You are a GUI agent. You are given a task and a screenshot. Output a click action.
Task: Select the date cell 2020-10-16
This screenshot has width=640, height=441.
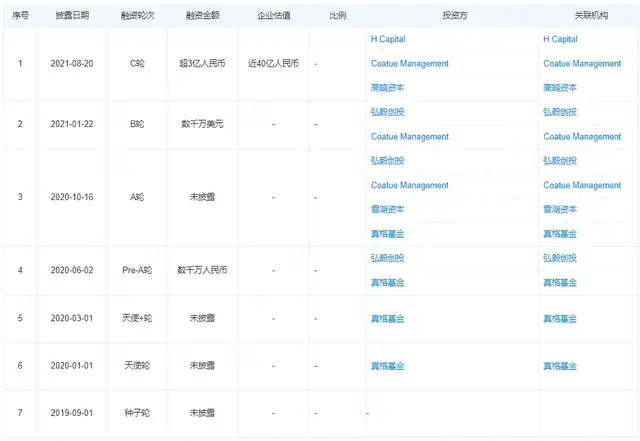point(72,197)
